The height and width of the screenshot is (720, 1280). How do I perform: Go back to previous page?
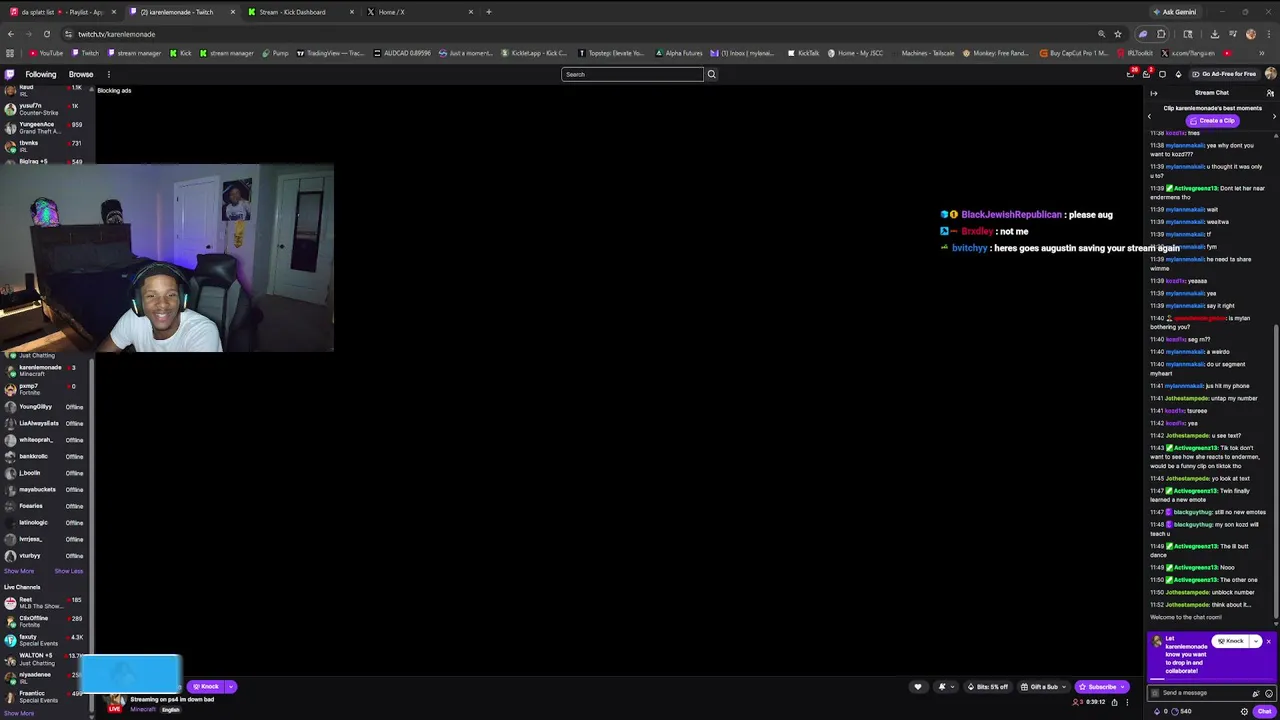[10, 34]
